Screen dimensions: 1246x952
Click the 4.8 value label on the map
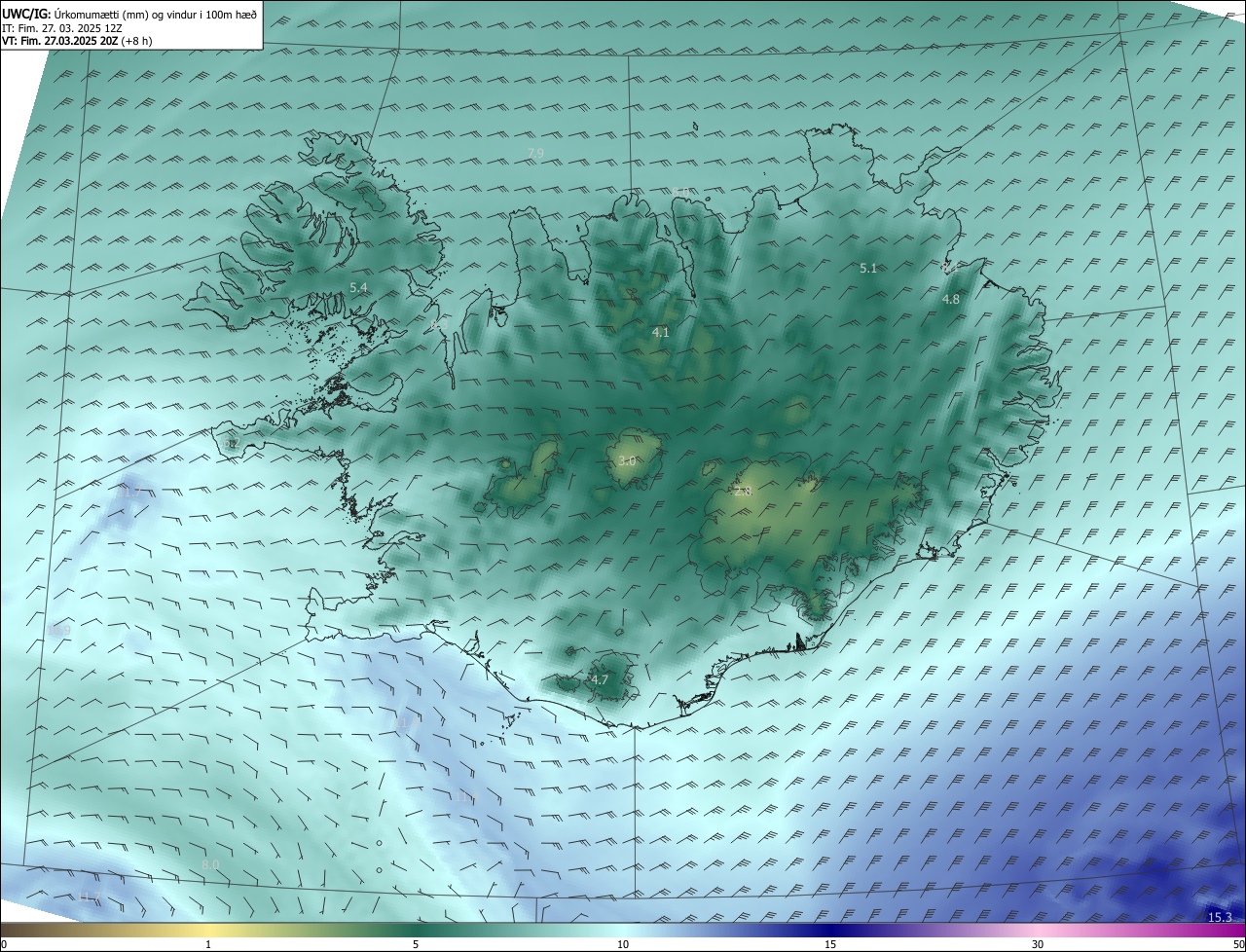tap(951, 300)
